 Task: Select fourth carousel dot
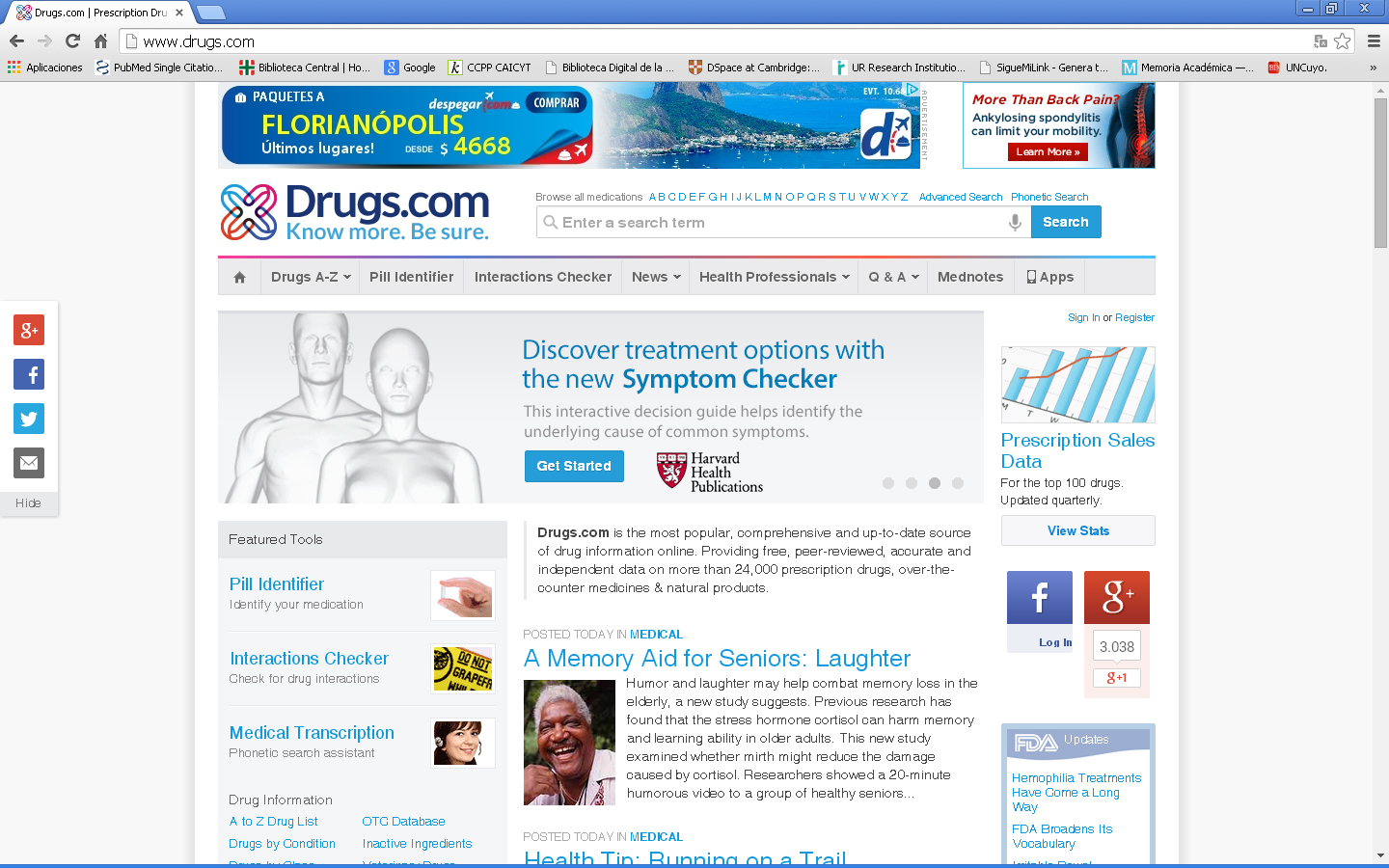pyautogui.click(x=958, y=483)
